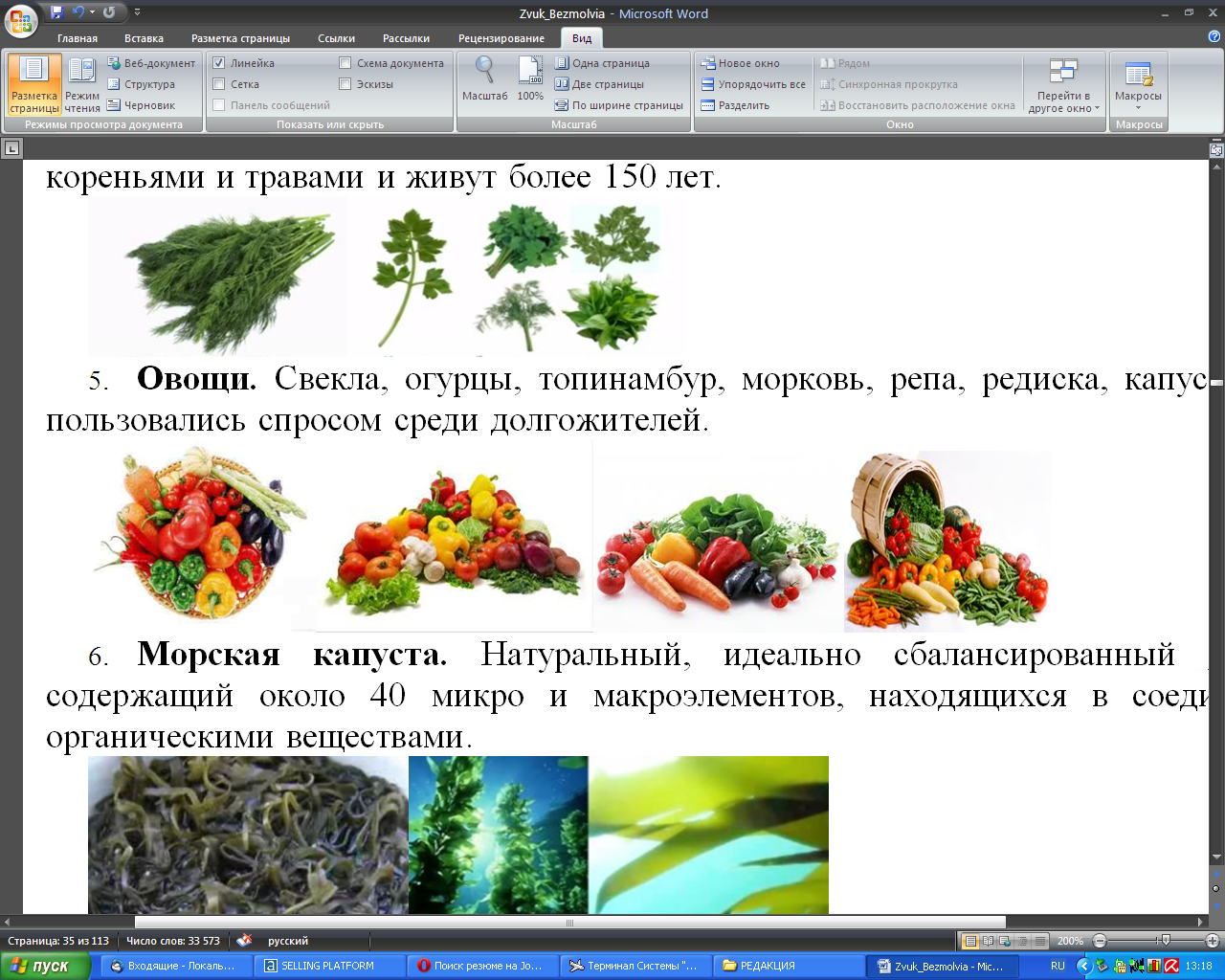Choose По ширине страницы zoom option
The width and height of the screenshot is (1225, 980).
619,105
